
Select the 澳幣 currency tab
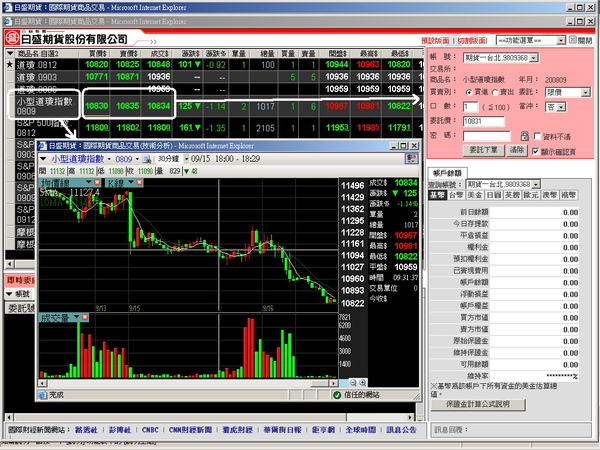coord(549,195)
